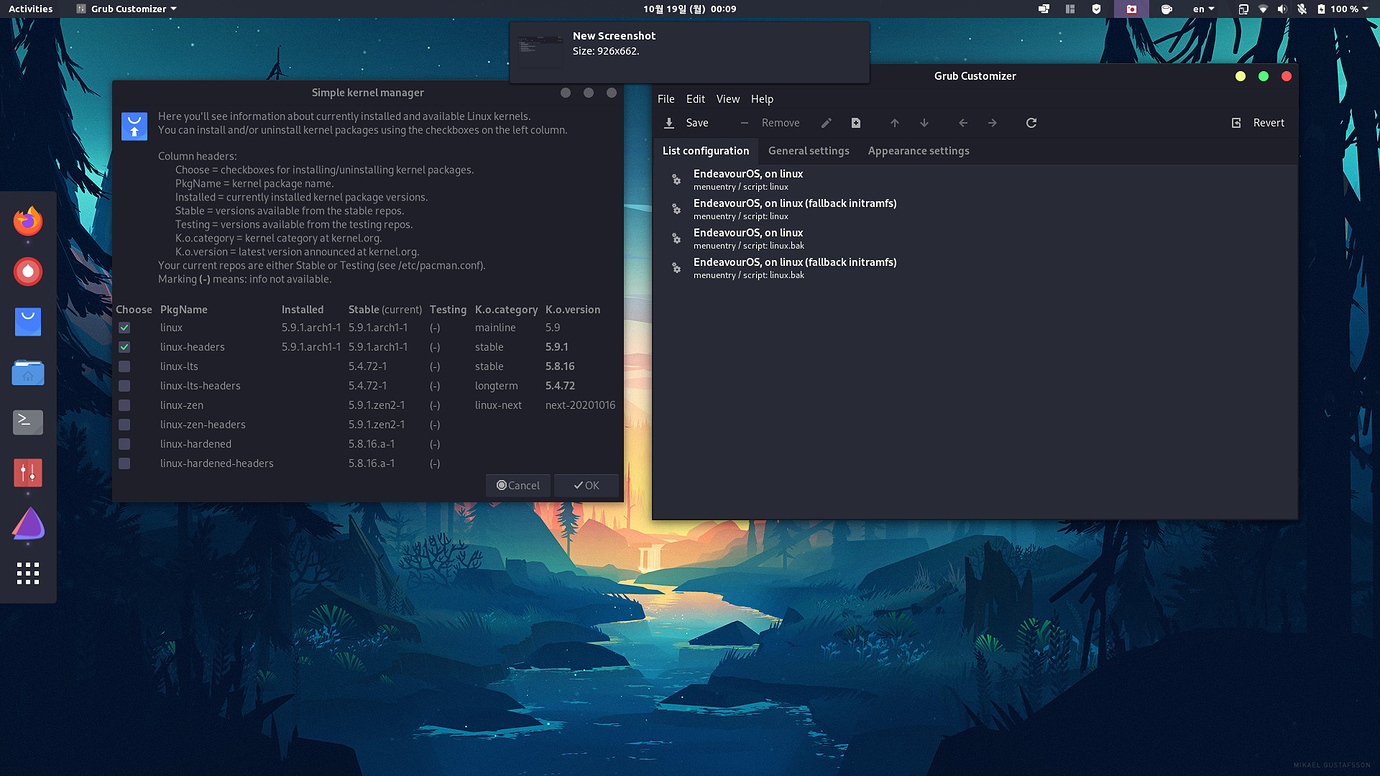The width and height of the screenshot is (1380, 776).
Task: Select first 'EndeavourOS, on linux' entry (script: linux)
Action: [x=975, y=180]
